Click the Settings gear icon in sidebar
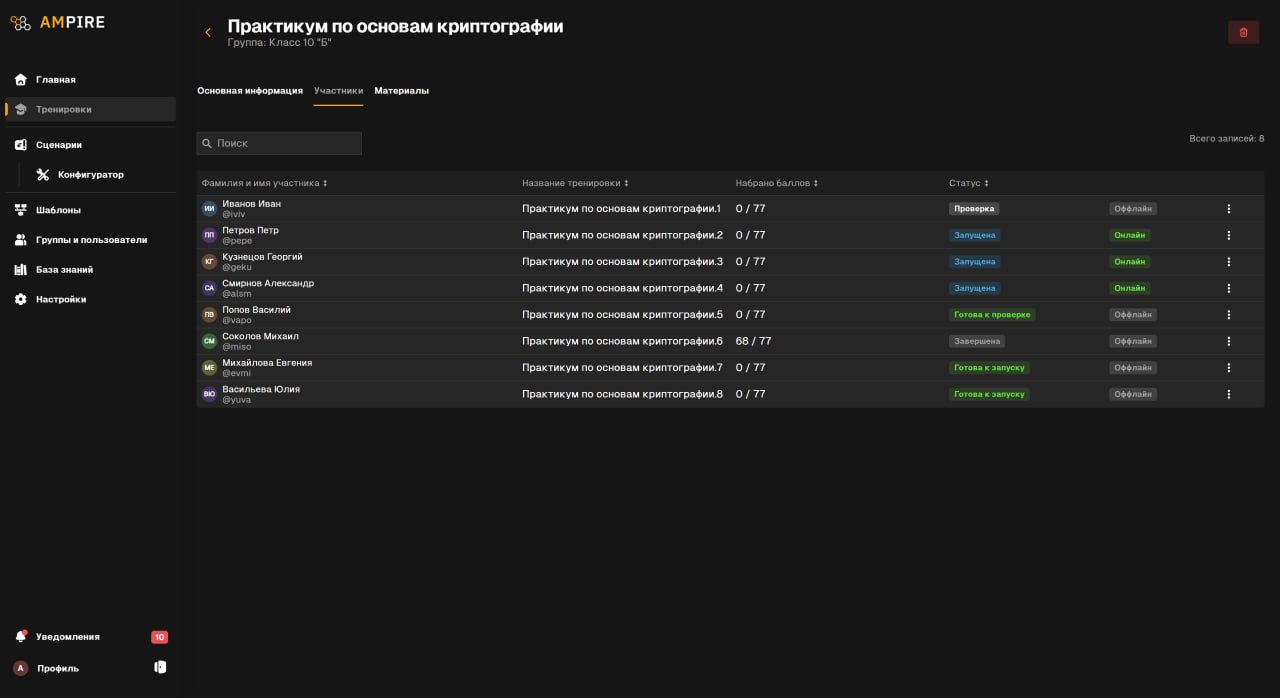Viewport: 1280px width, 698px height. 20,299
